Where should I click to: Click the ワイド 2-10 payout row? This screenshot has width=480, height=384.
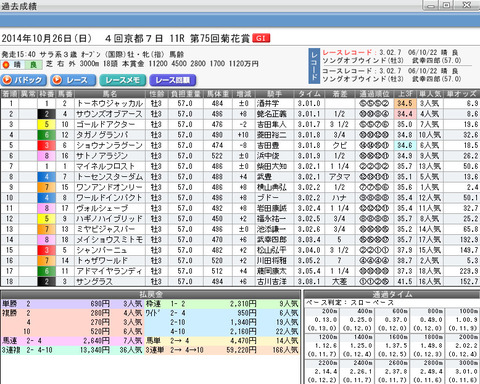[222, 322]
